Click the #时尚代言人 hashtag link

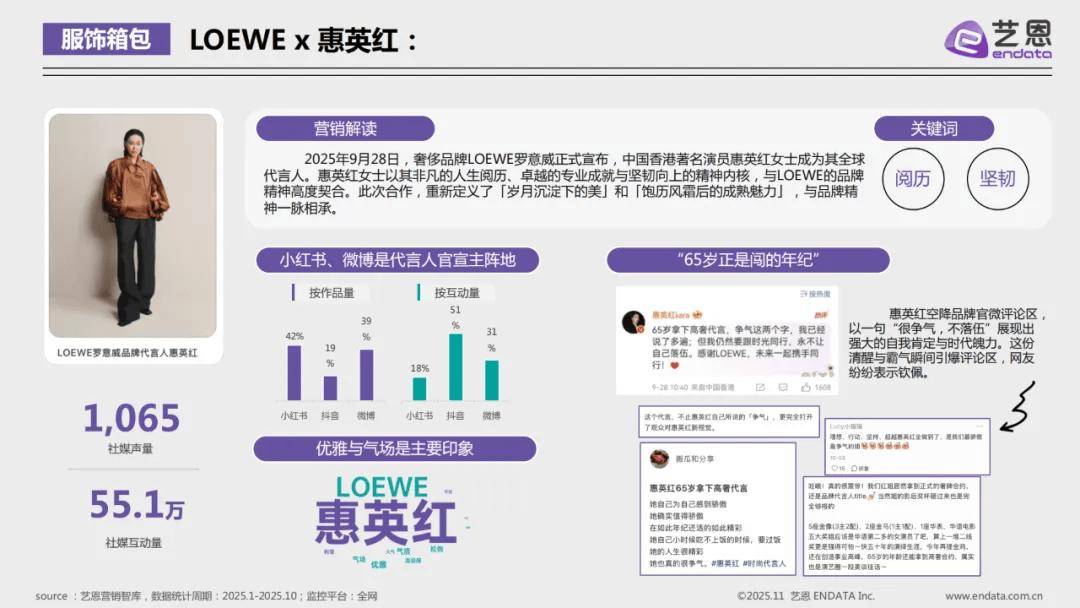(764, 563)
